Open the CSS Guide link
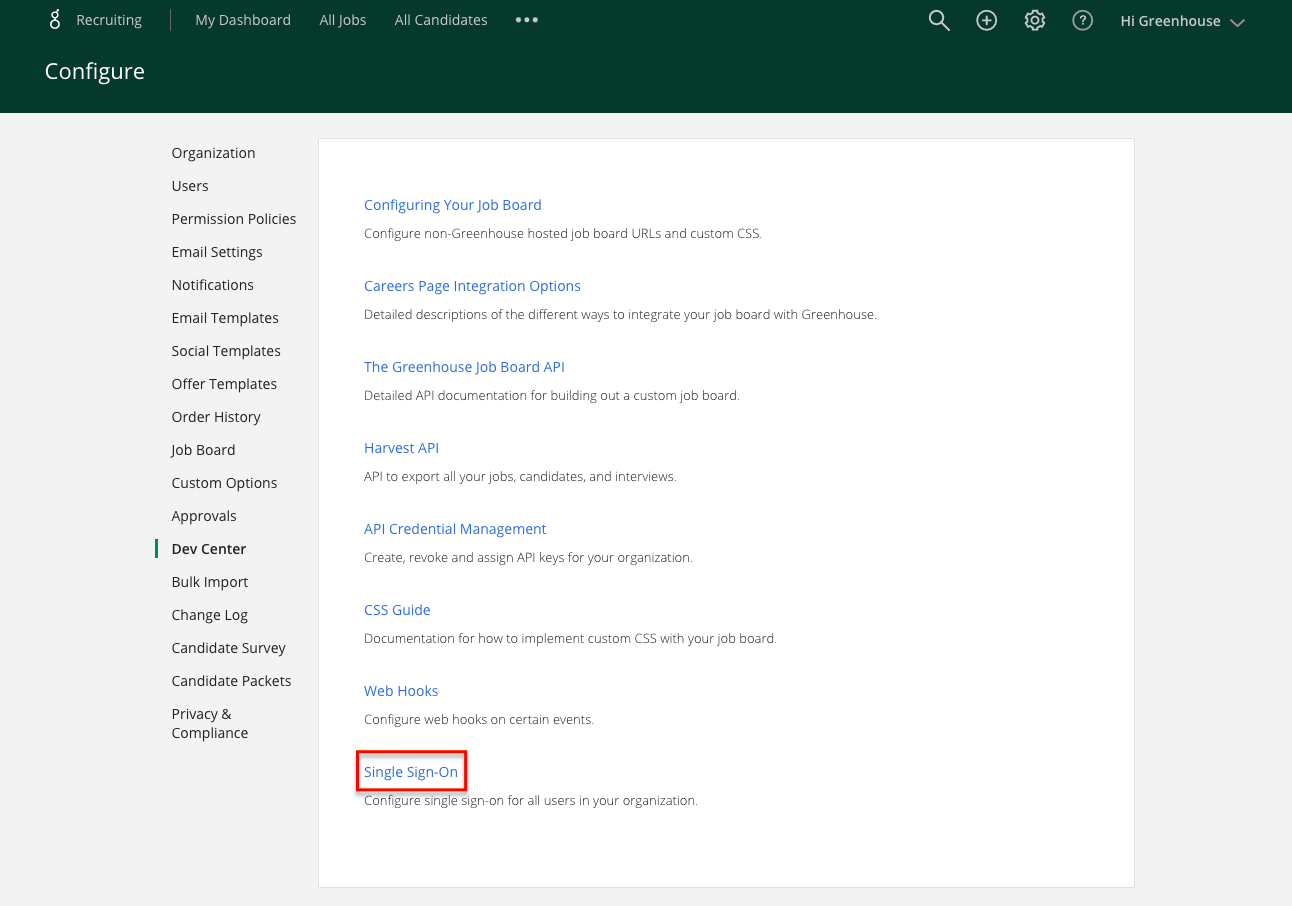This screenshot has height=906, width=1292. pos(397,610)
